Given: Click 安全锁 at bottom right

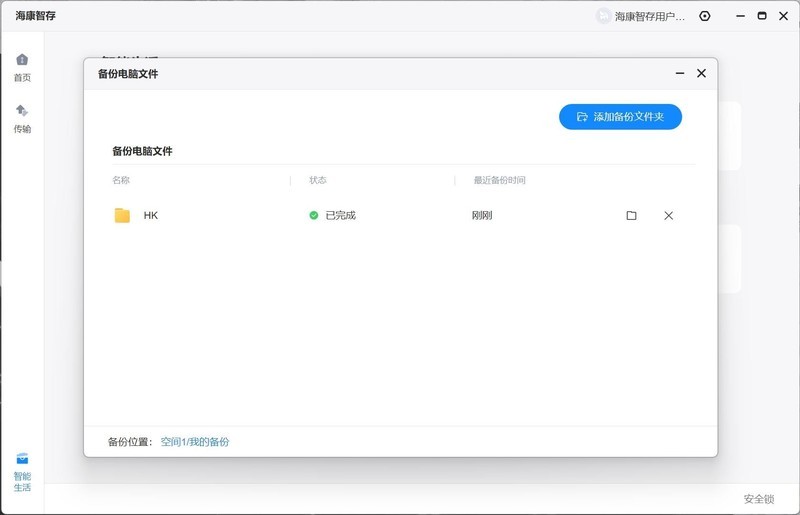Looking at the screenshot, I should click(x=759, y=499).
